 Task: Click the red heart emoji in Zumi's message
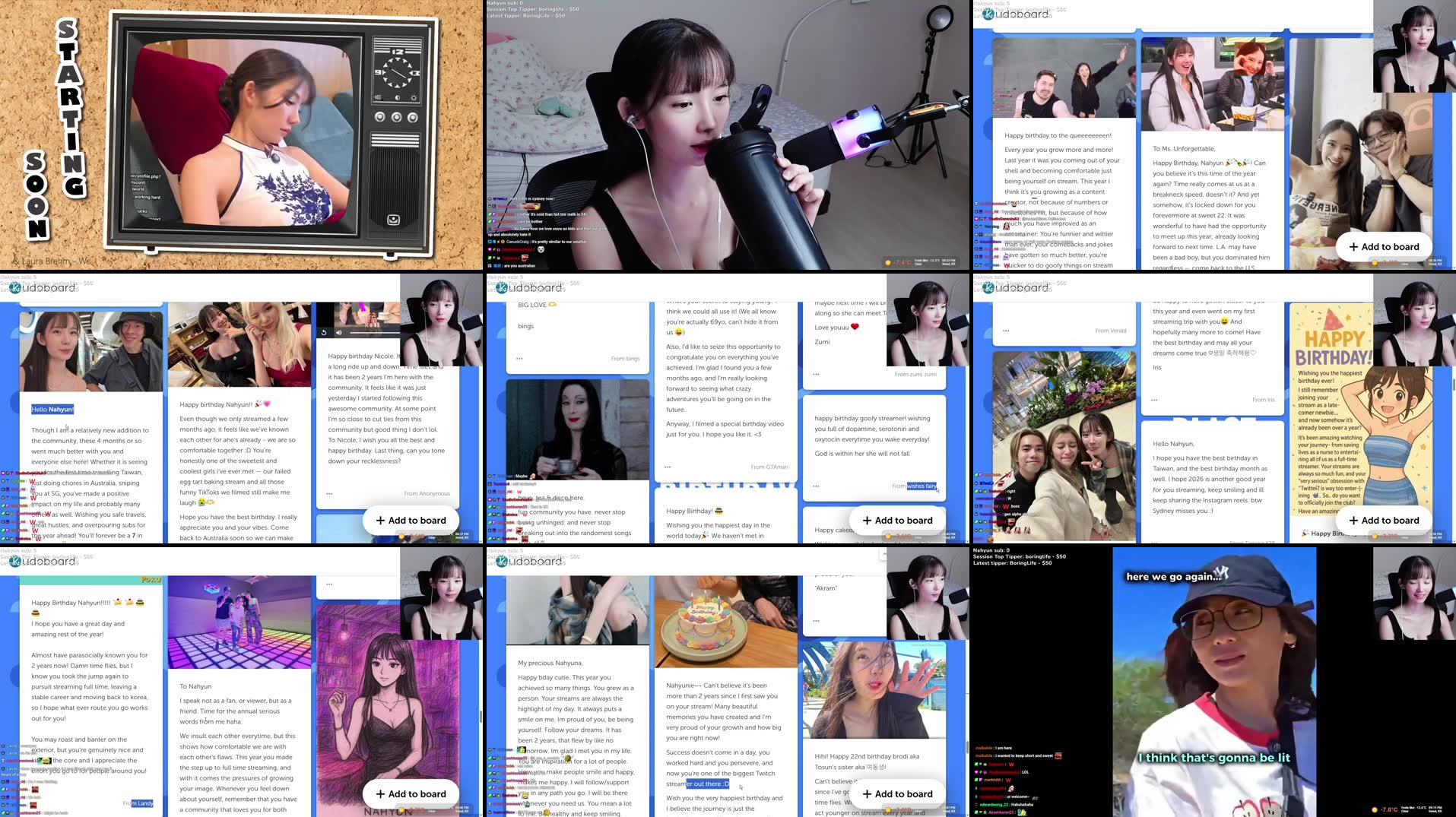click(x=855, y=327)
